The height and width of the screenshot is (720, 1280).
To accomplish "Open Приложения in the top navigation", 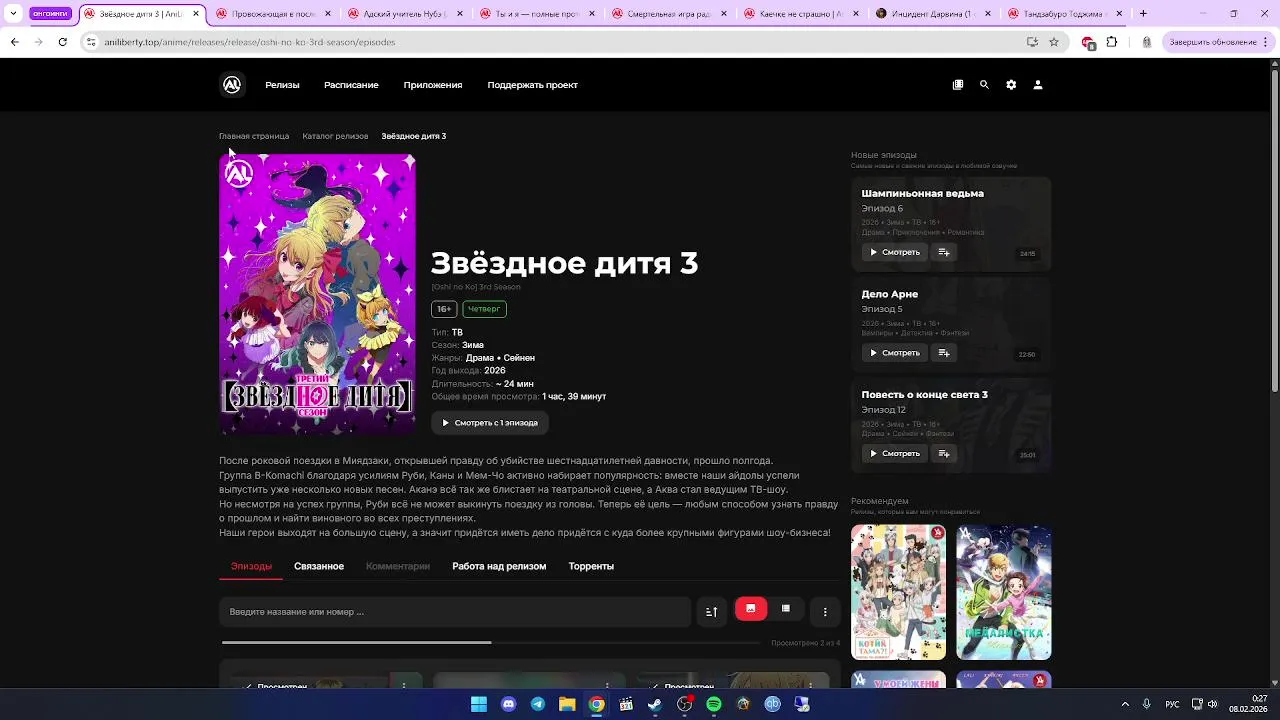I will 433,85.
